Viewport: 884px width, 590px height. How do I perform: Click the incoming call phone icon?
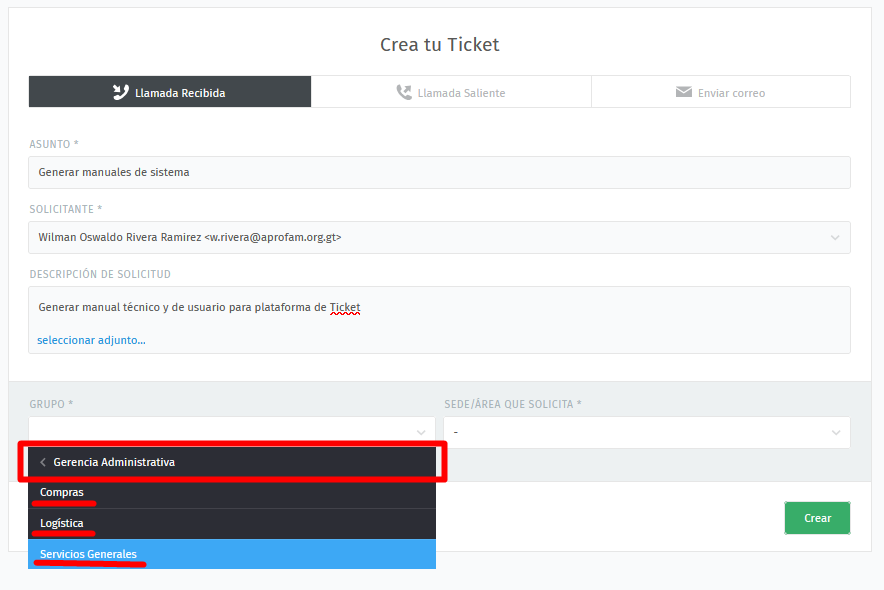tap(121, 92)
